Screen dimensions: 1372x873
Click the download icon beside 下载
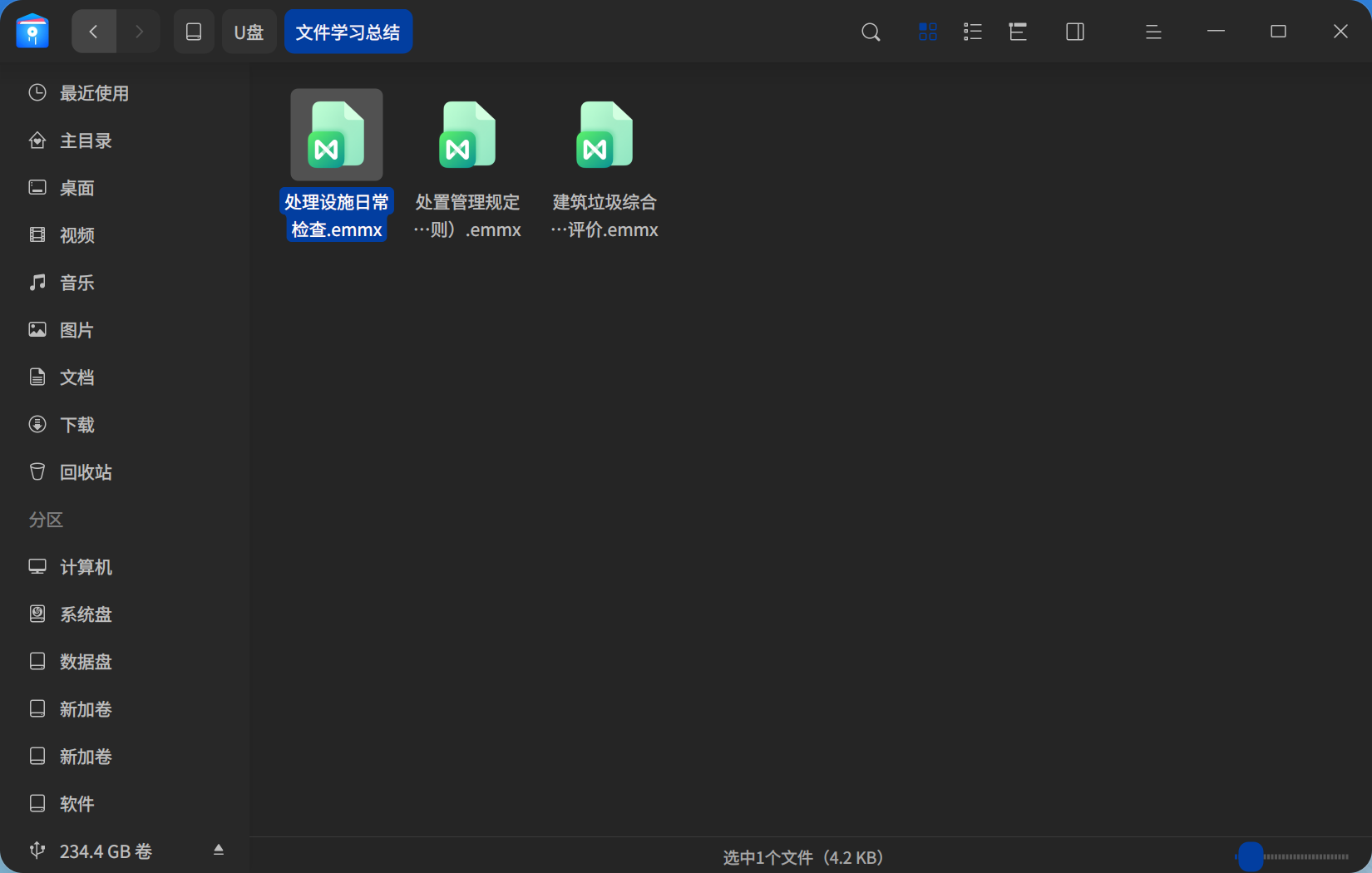[37, 424]
